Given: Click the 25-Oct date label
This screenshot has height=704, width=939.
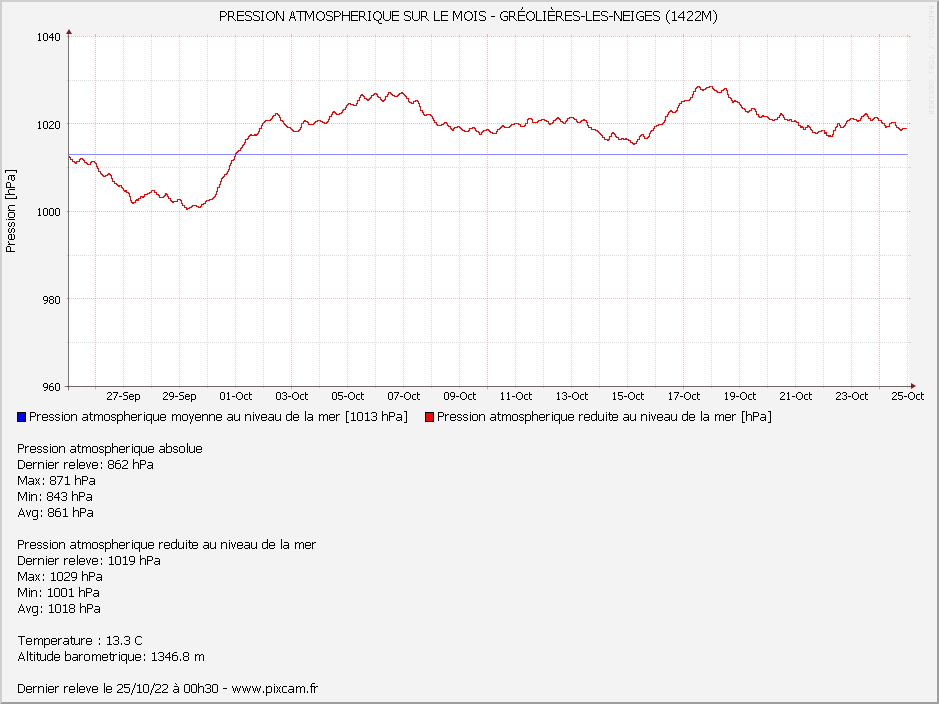Looking at the screenshot, I should click(907, 396).
